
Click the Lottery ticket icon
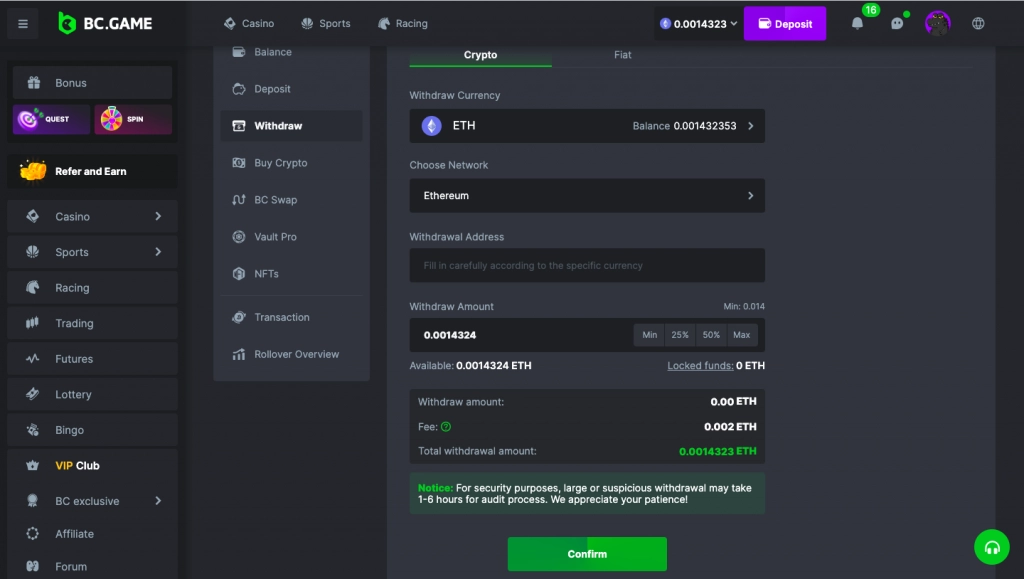(x=33, y=394)
